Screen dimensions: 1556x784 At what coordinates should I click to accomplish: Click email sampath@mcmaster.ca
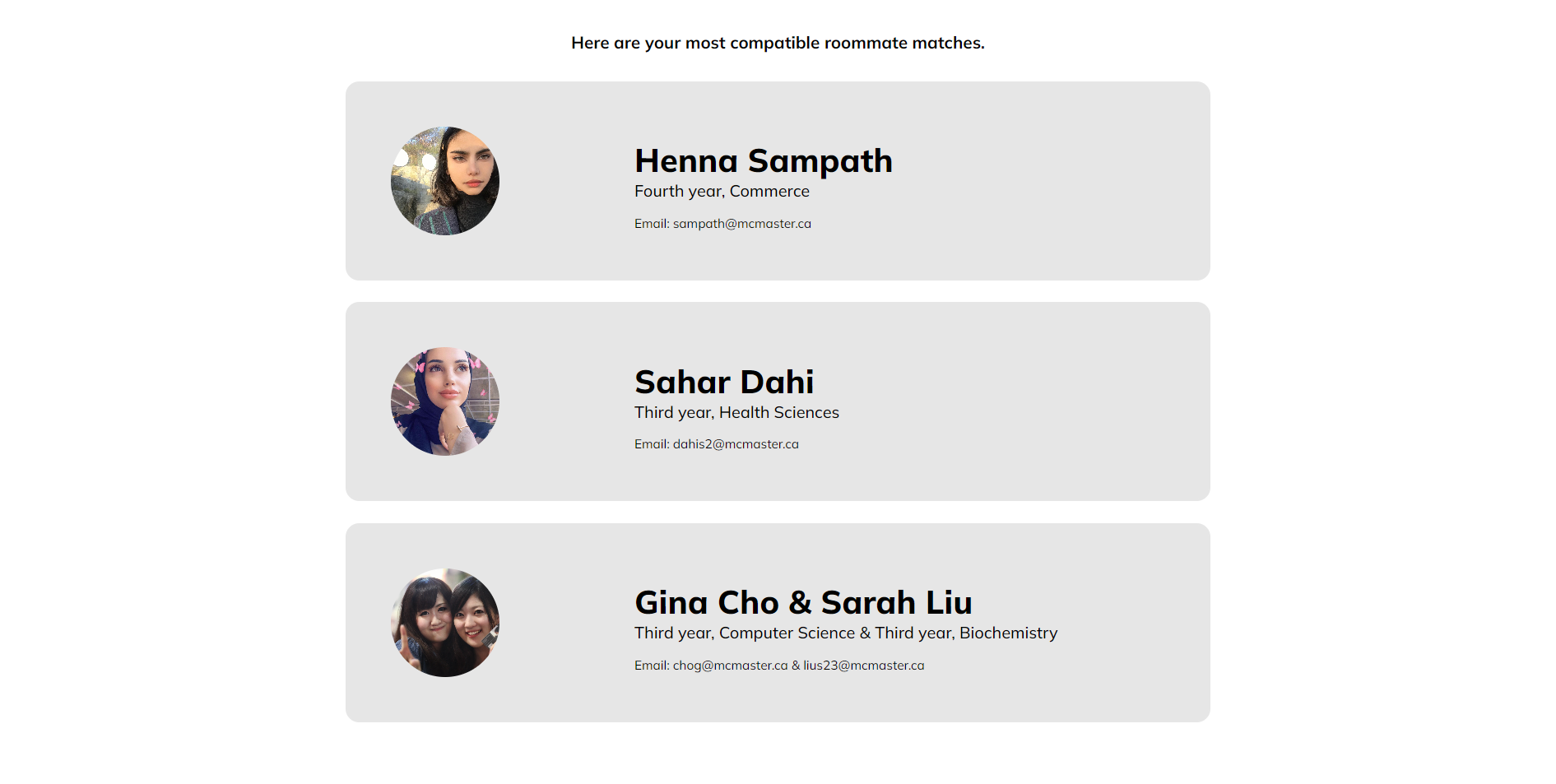pos(741,224)
